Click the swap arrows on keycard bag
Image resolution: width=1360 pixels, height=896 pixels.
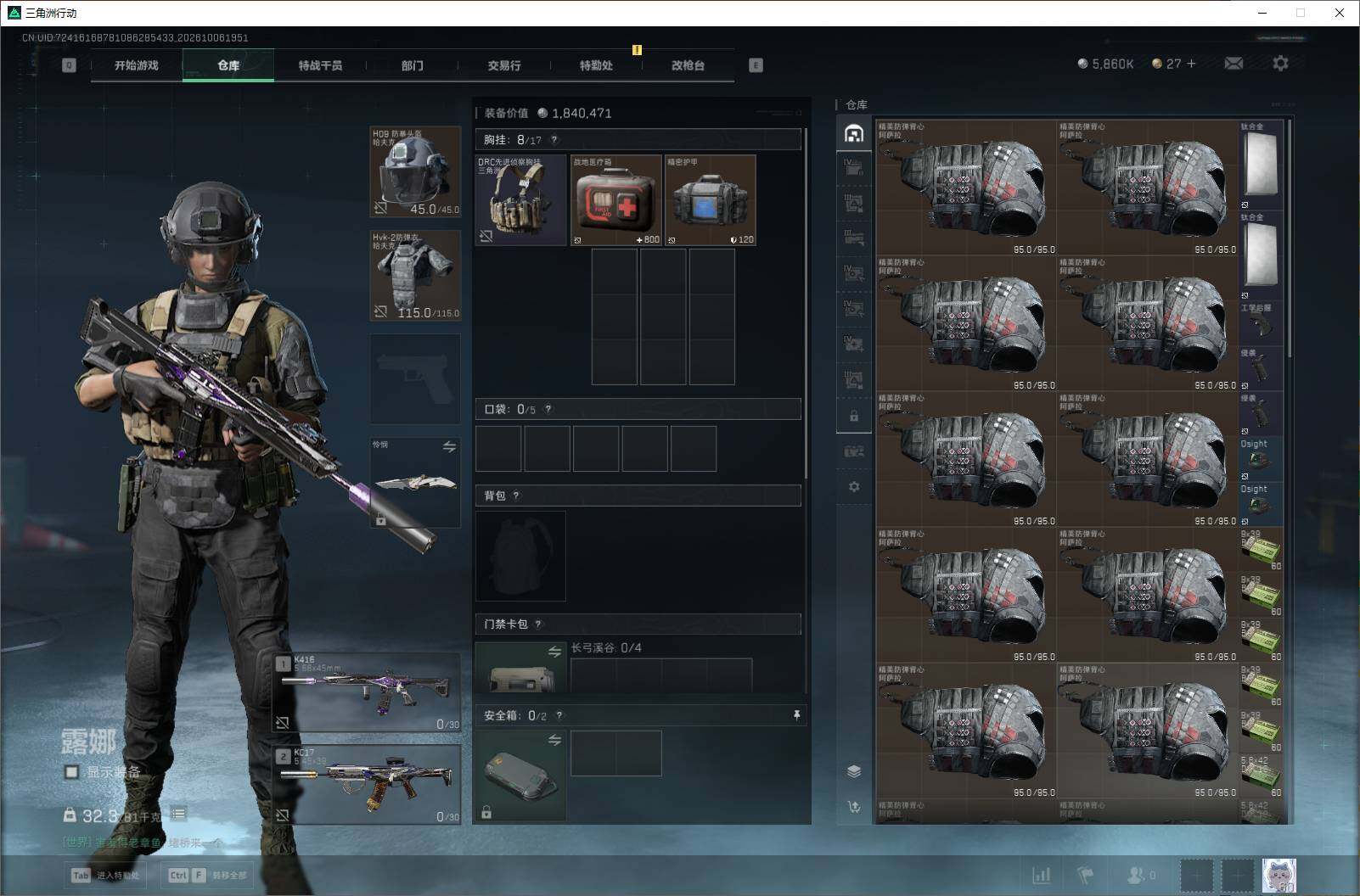pos(554,652)
